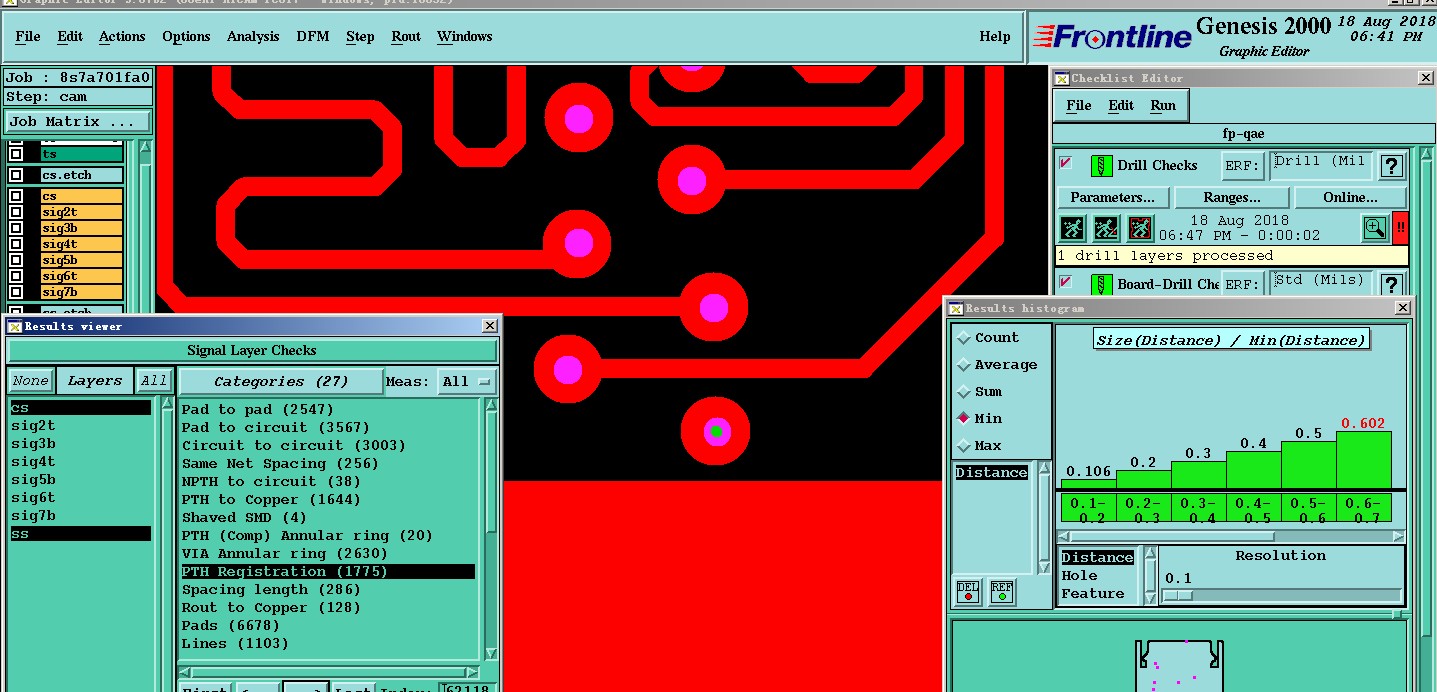Click the red-outlined running-man run icon
Viewport: 1437px width, 692px height.
coord(1140,228)
